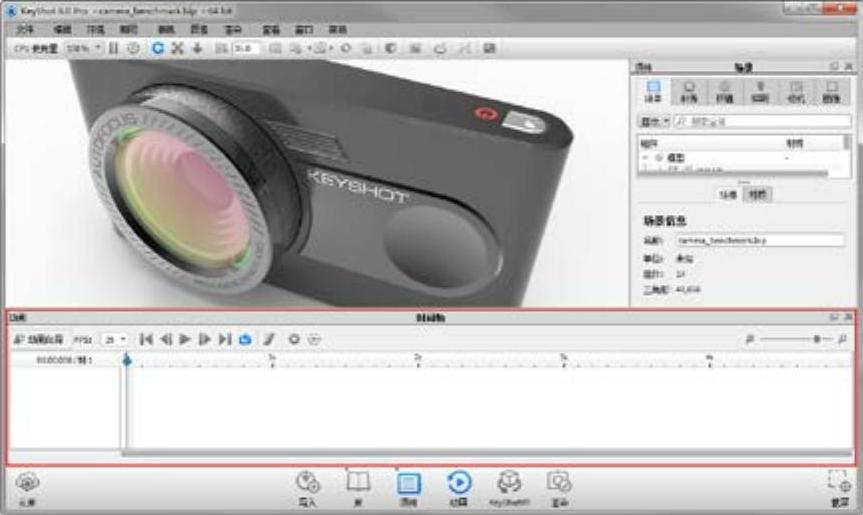The width and height of the screenshot is (863, 515).
Task: Toggle the Project panel icon in bottom toolbar
Action: tap(408, 488)
